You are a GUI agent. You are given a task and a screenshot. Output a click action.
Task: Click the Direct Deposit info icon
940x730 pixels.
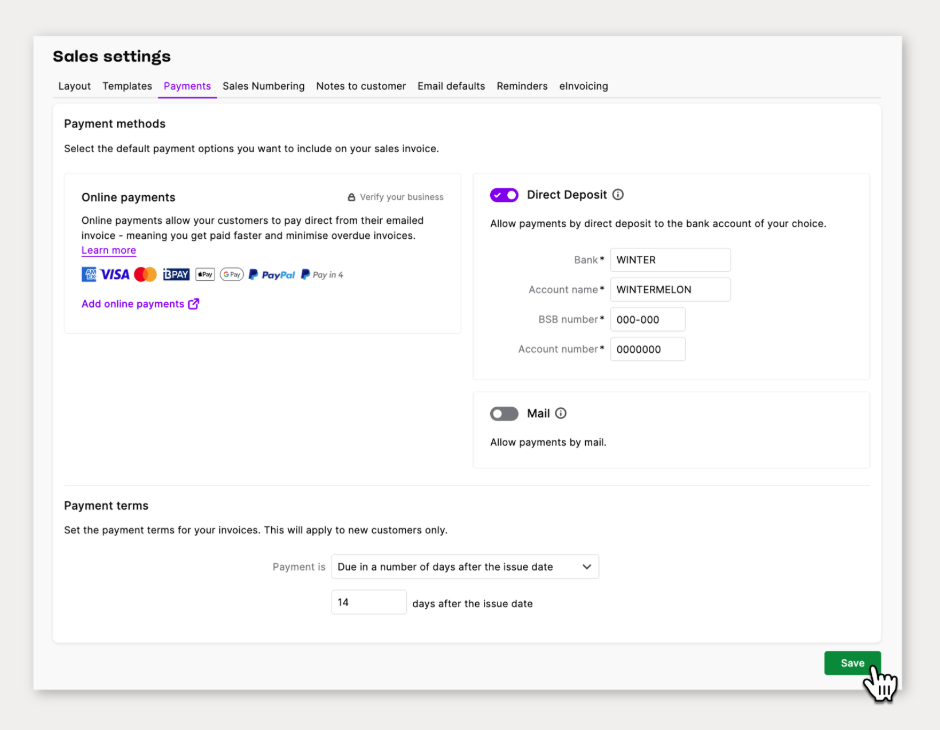pyautogui.click(x=618, y=195)
